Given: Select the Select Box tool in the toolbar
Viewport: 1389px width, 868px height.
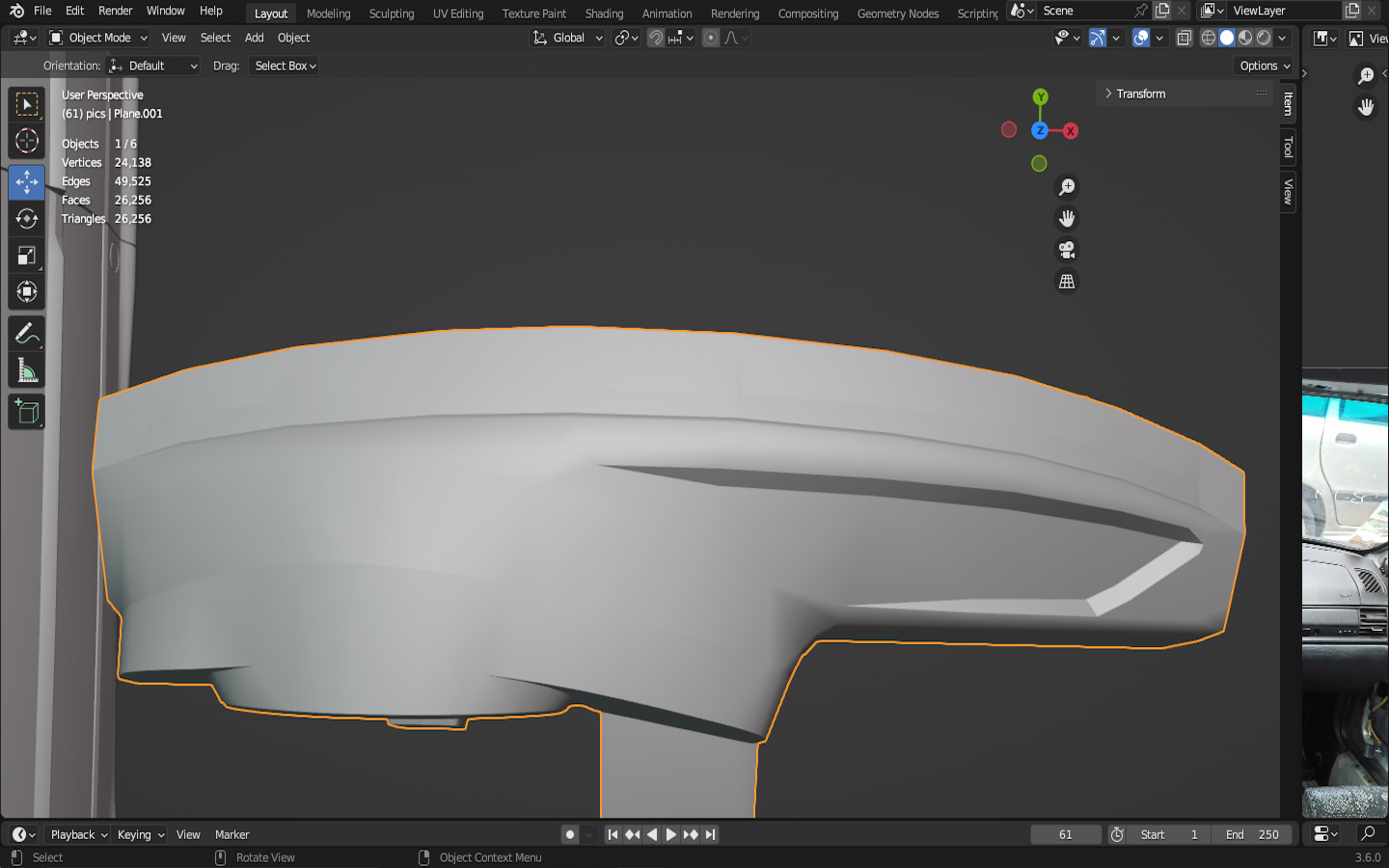Looking at the screenshot, I should [27, 104].
